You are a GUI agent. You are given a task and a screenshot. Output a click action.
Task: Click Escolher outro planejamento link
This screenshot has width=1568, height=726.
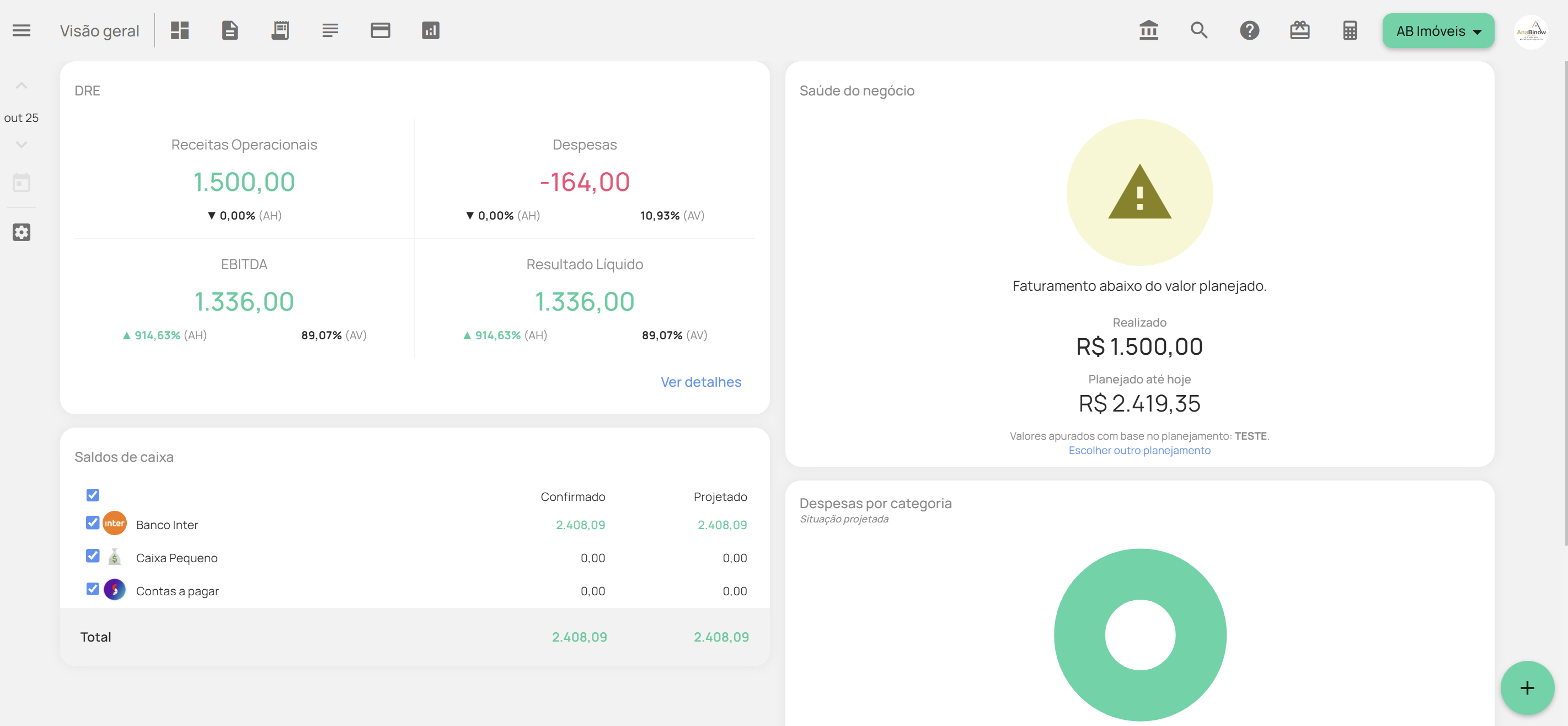tap(1139, 450)
